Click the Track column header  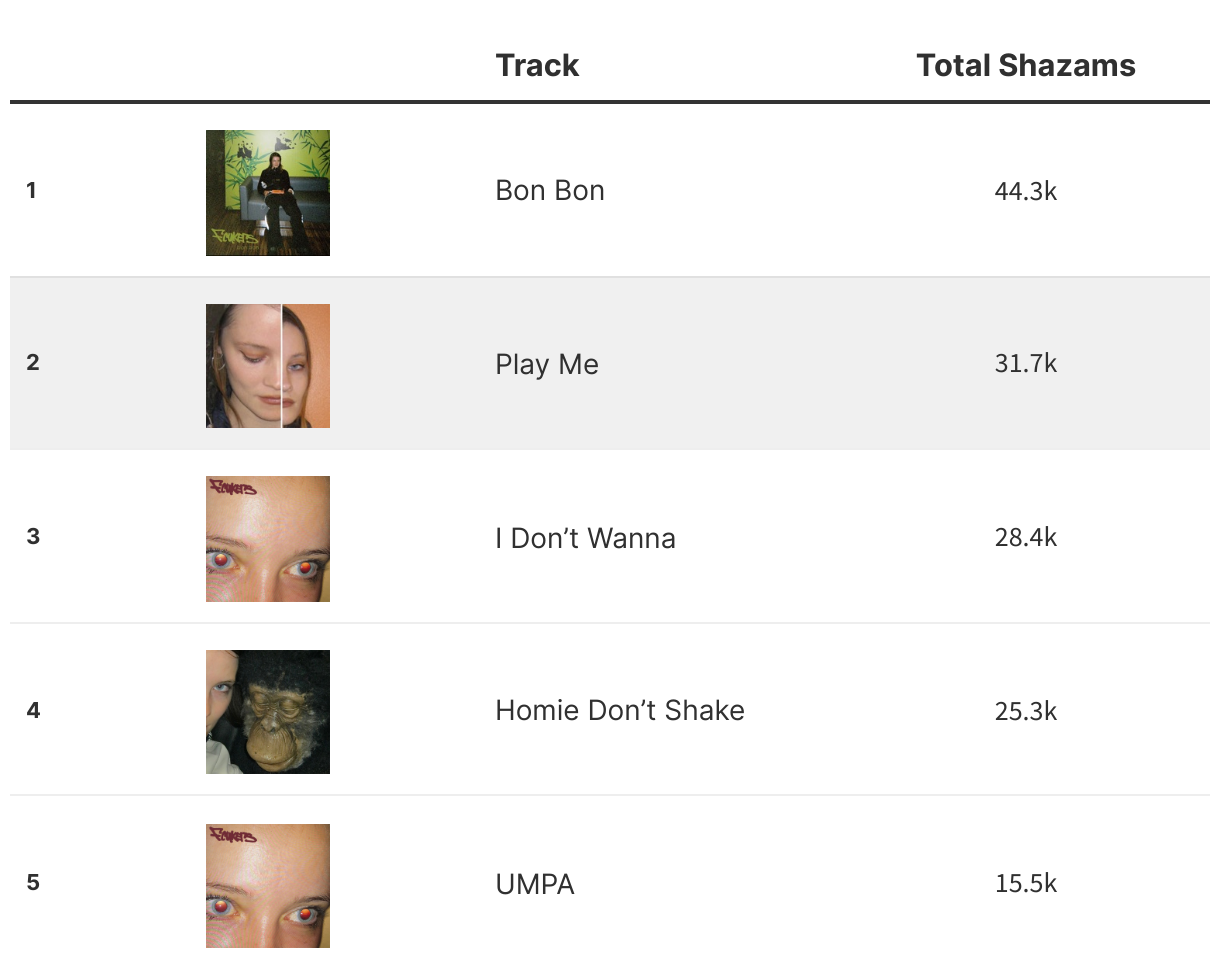[537, 66]
